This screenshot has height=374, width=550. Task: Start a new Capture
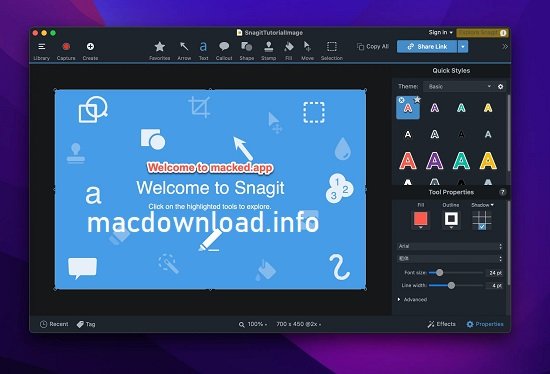point(66,51)
